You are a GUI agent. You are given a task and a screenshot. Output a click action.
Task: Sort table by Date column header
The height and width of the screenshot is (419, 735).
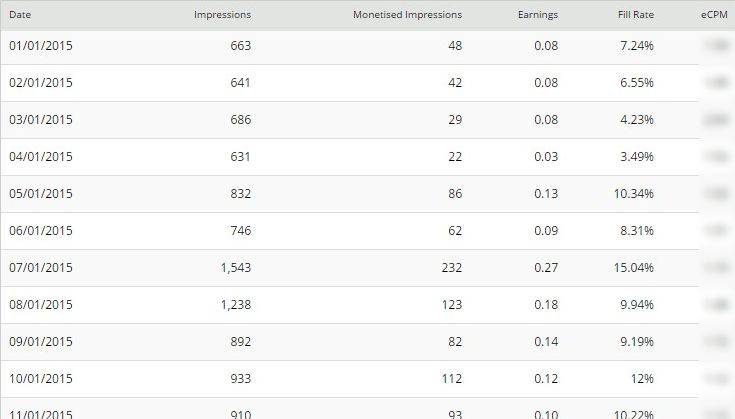tap(20, 15)
